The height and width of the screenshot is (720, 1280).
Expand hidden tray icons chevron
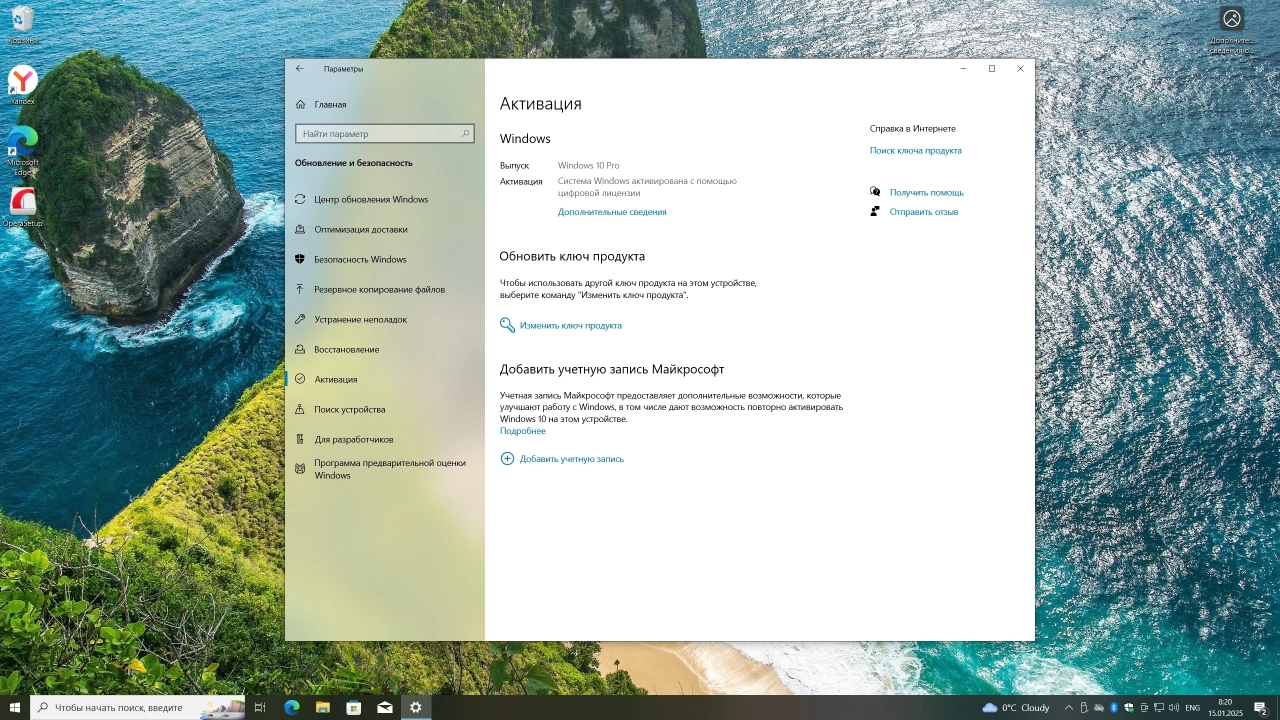point(1069,707)
